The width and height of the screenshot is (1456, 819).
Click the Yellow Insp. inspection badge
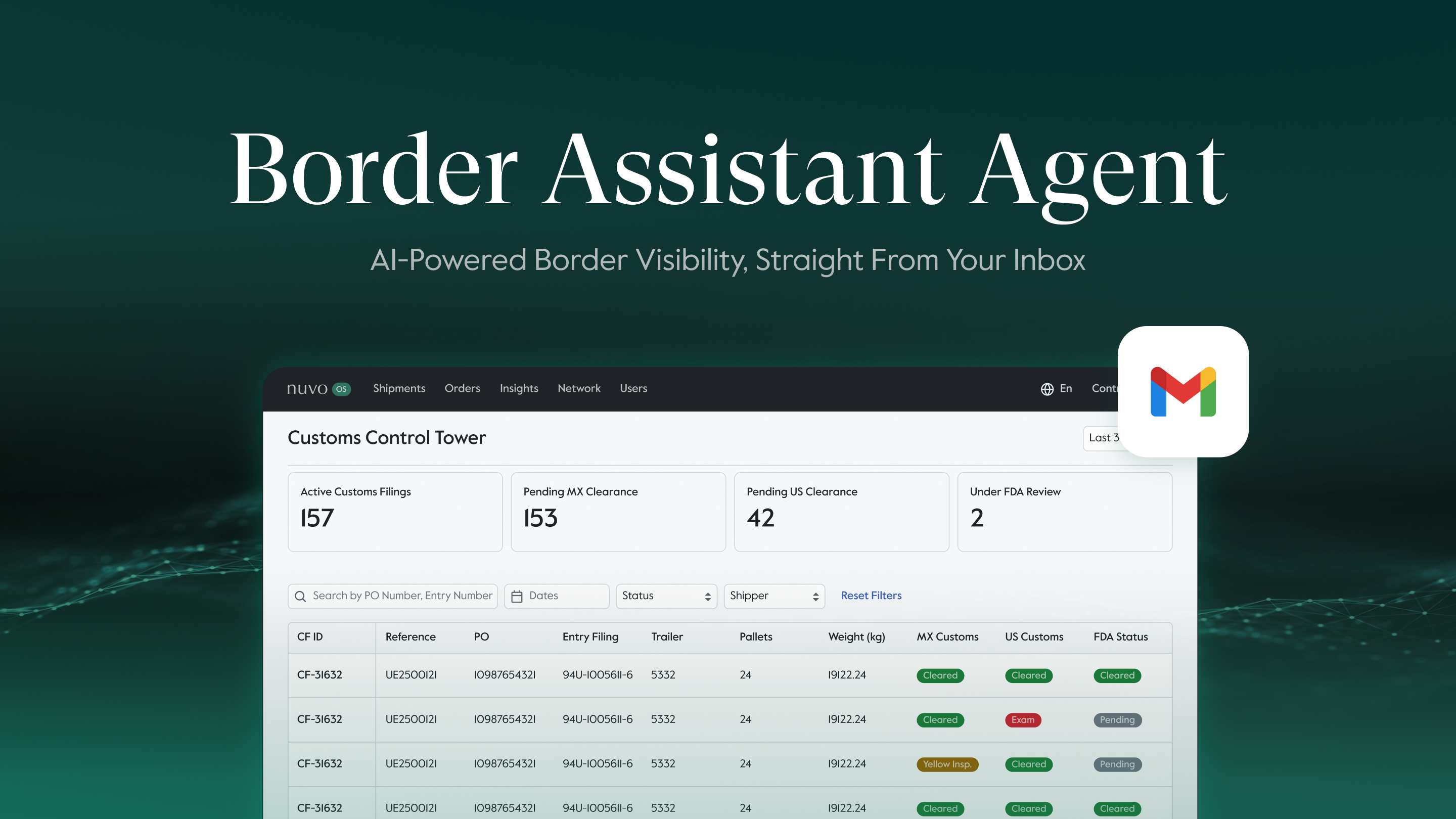947,764
